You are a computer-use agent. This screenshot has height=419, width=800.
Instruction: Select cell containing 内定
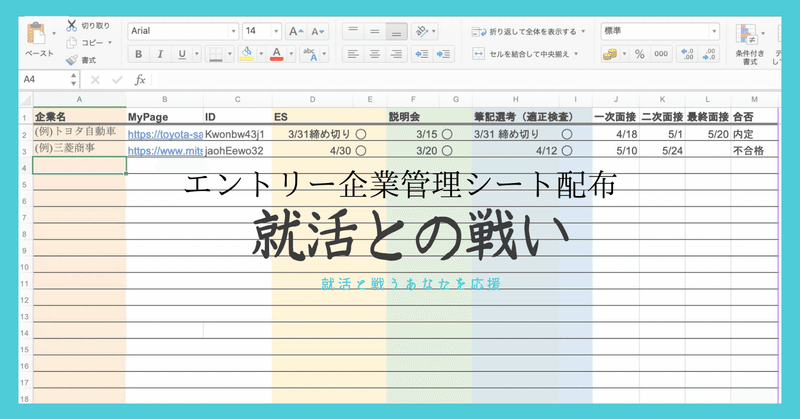(x=754, y=134)
